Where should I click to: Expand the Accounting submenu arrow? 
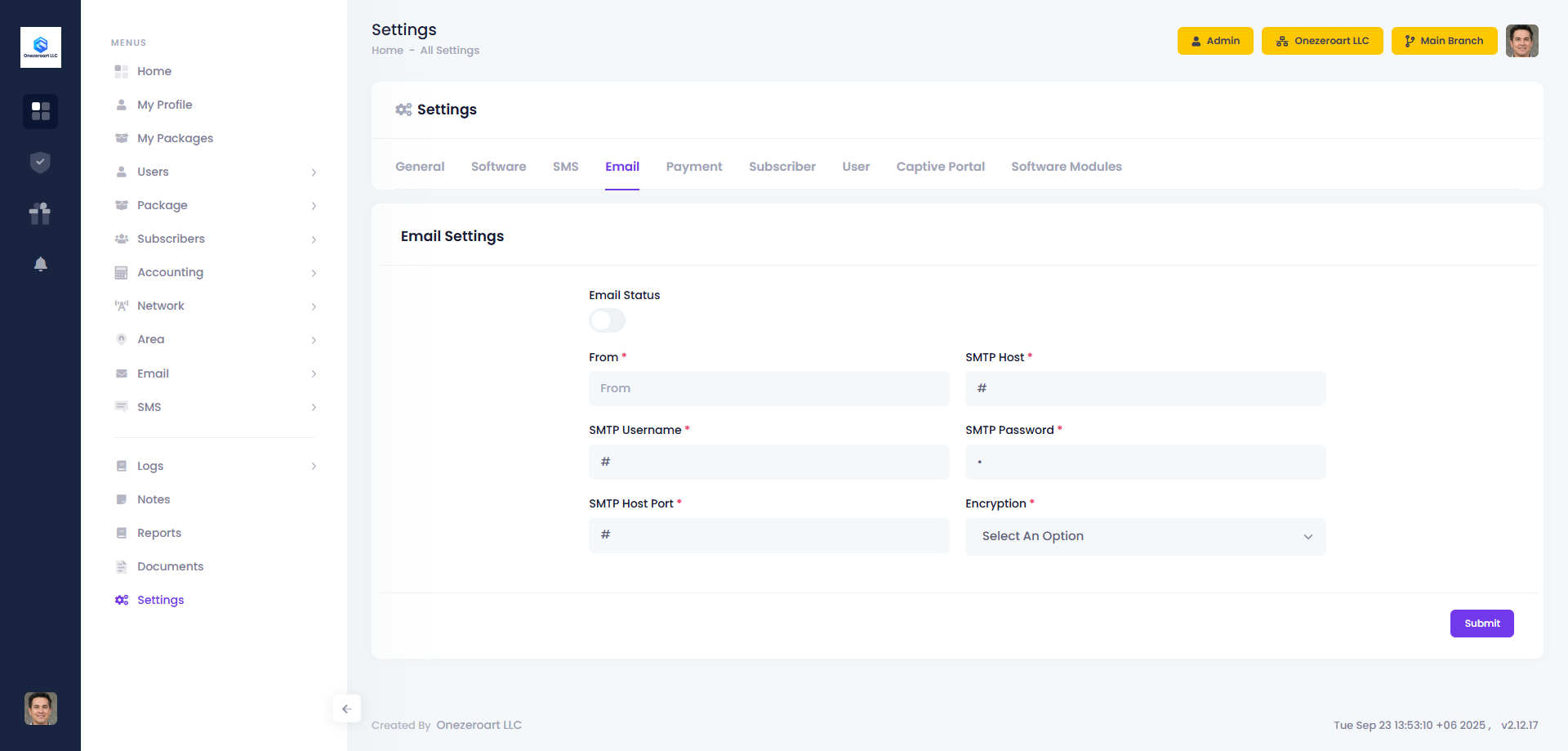[x=314, y=273]
